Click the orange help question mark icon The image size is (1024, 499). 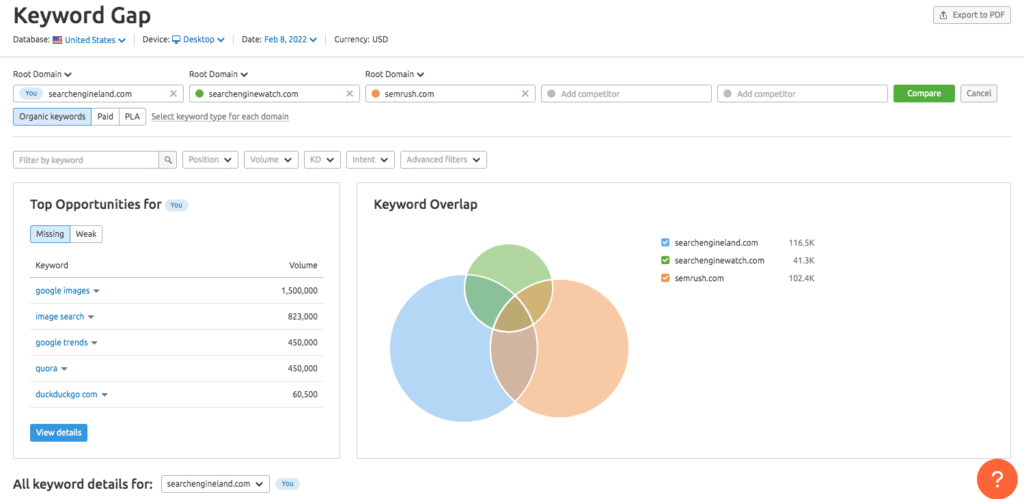996,479
